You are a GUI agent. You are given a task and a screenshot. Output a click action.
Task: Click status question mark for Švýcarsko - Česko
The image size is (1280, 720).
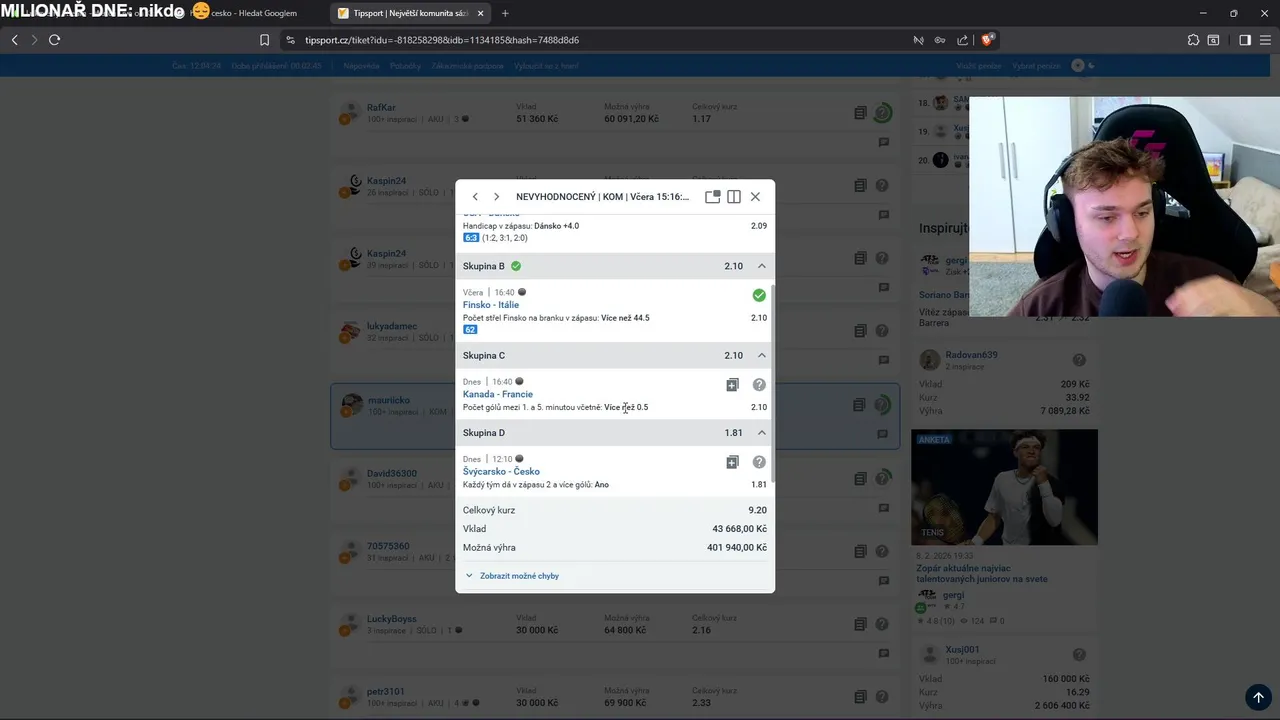click(759, 462)
